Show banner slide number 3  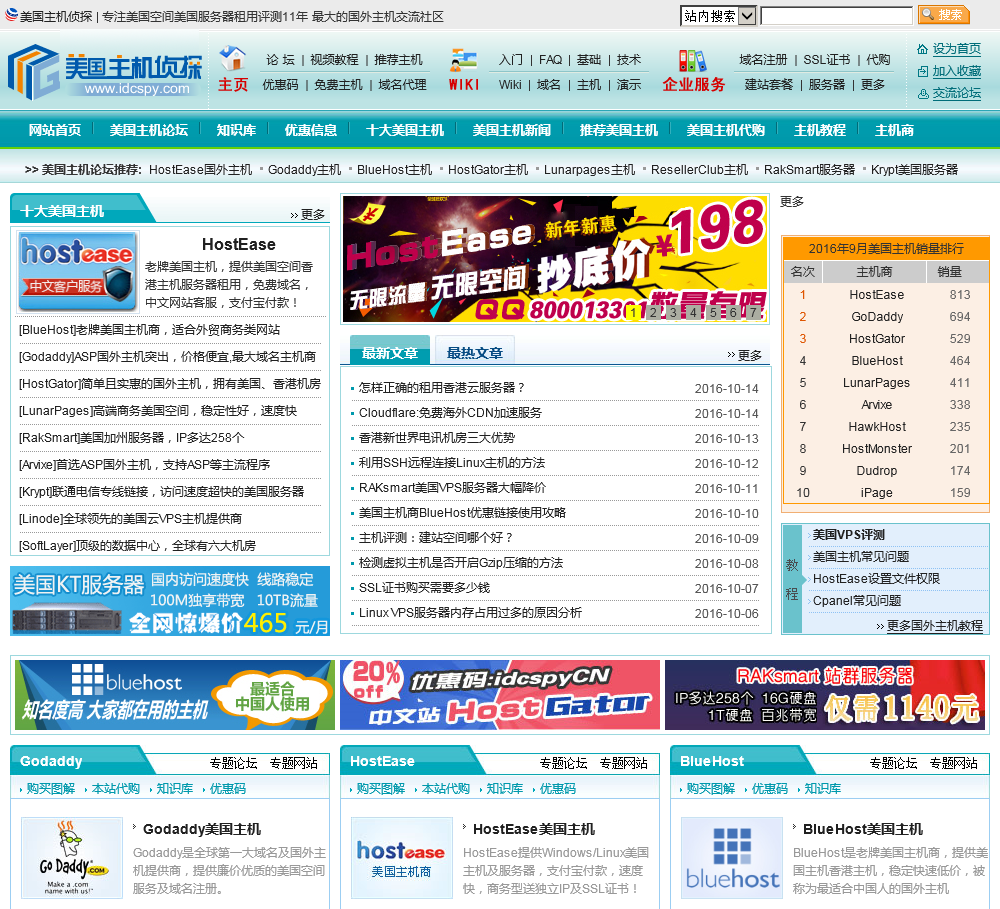pos(673,312)
